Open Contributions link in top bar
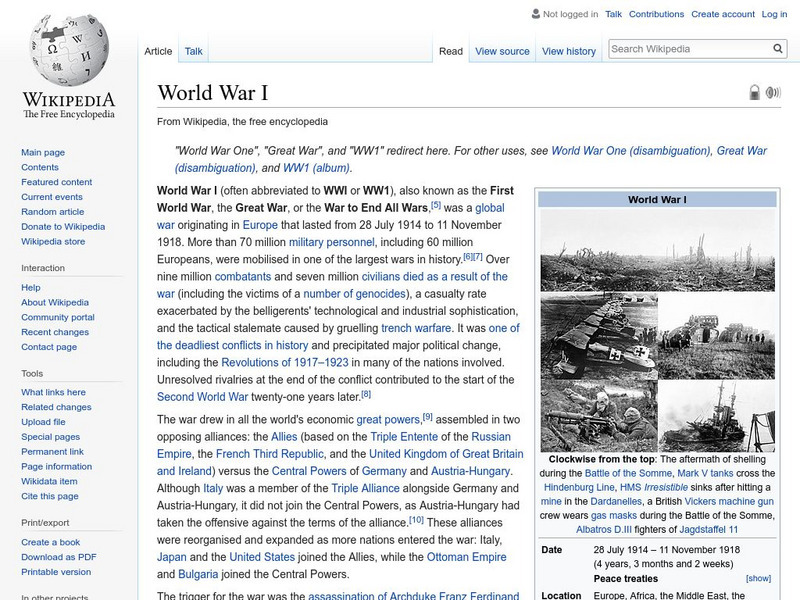The image size is (800, 600). point(656,14)
